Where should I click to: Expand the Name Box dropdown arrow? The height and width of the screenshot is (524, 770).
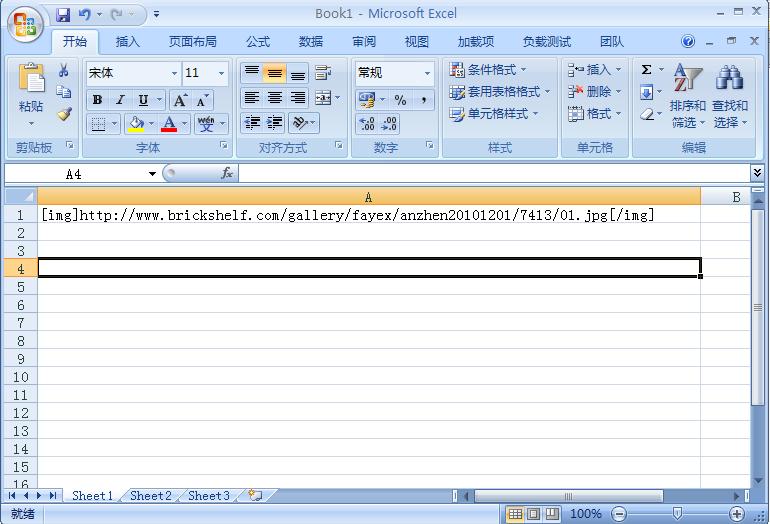[x=152, y=174]
